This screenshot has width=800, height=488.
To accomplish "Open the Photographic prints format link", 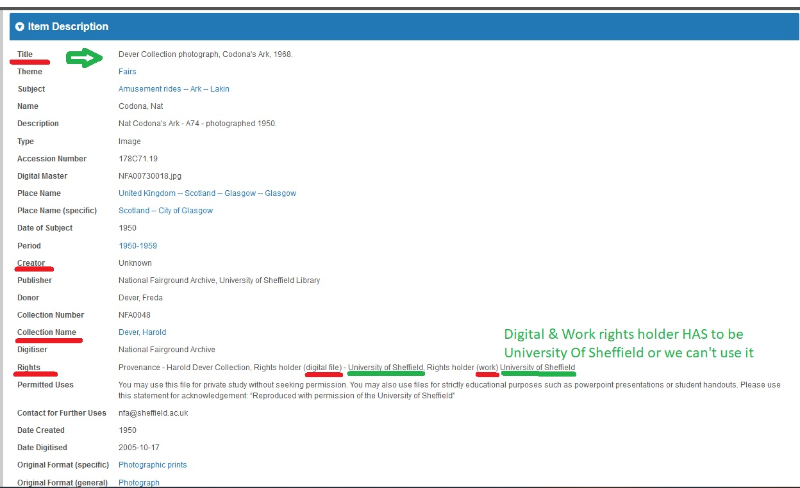I will coord(153,465).
